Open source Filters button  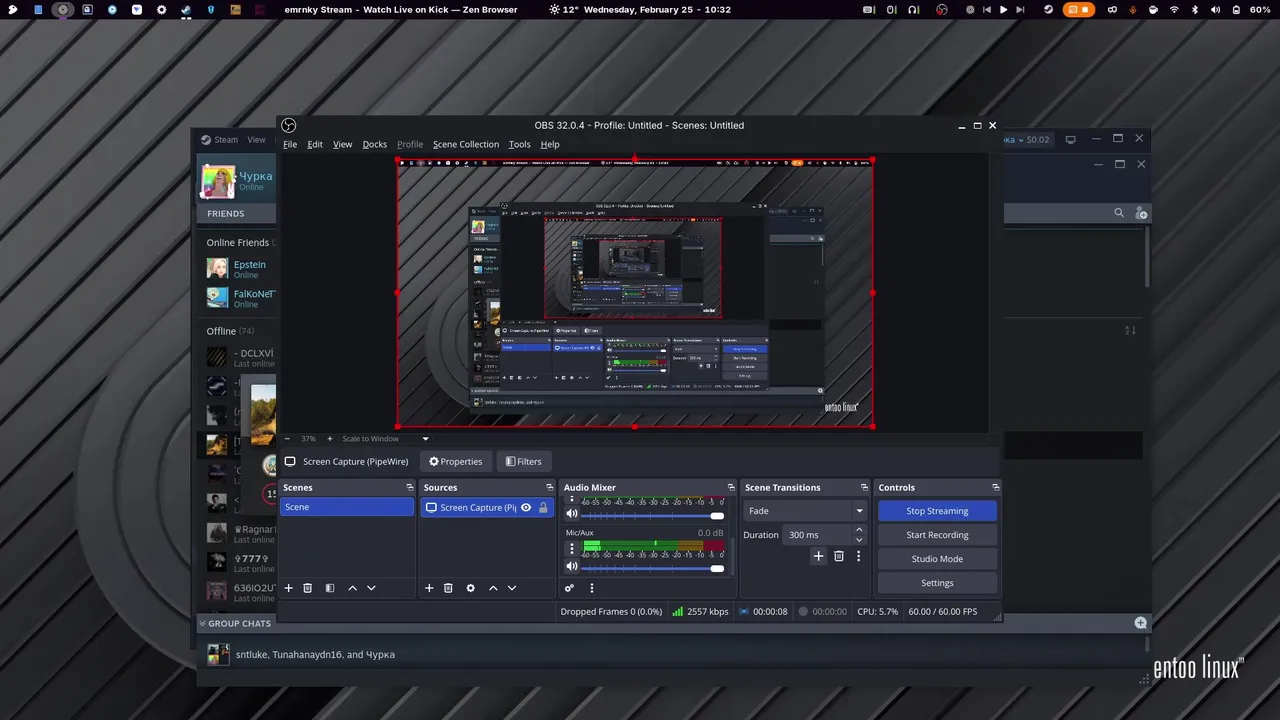point(523,462)
